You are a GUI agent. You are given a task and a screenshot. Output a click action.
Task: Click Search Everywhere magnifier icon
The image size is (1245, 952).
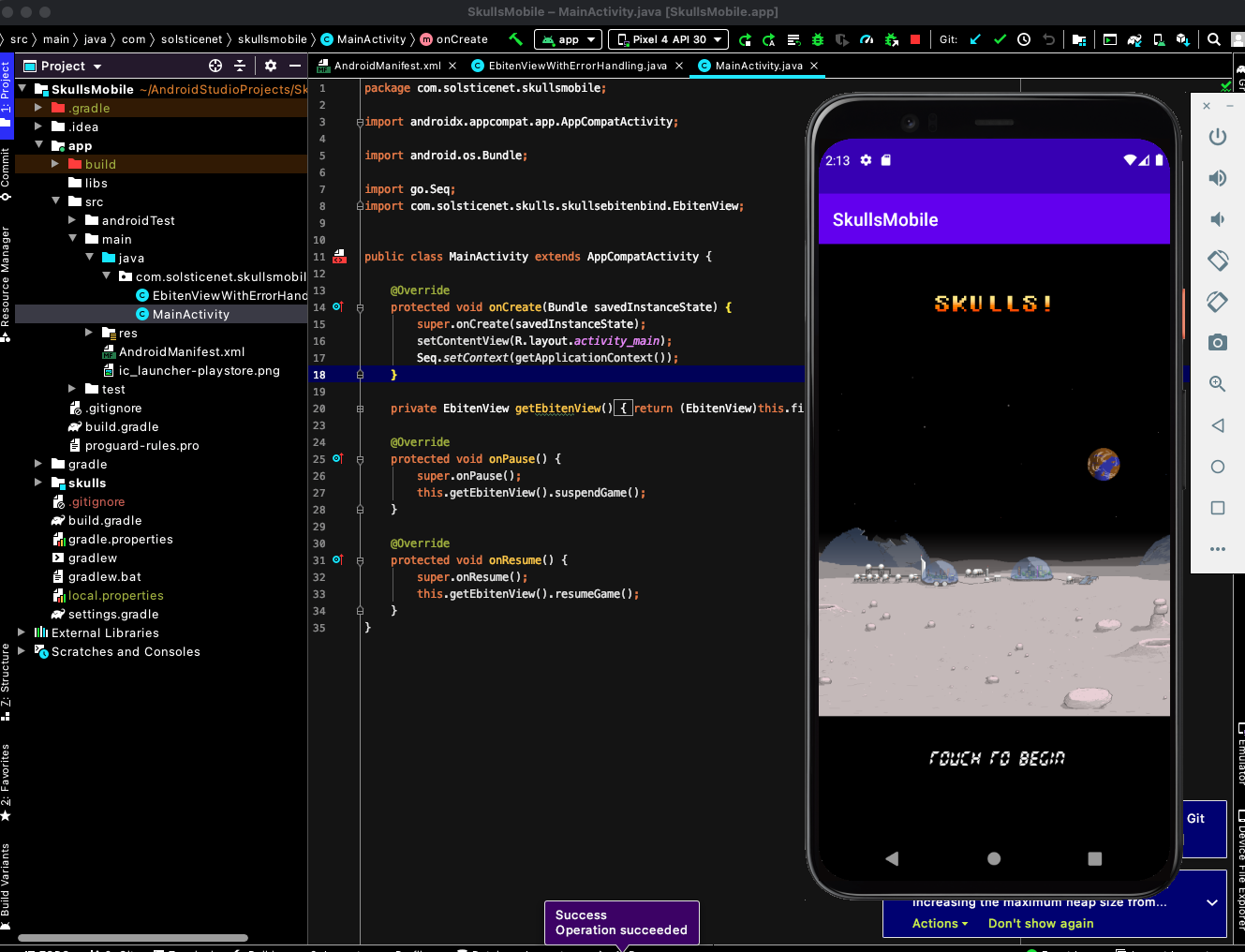pyautogui.click(x=1214, y=39)
